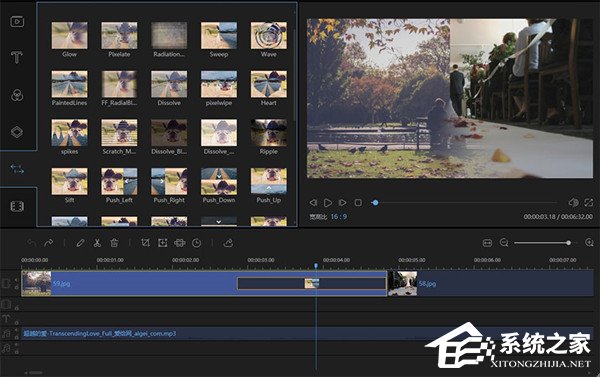Open the Text panel (T icon)
The image size is (600, 377).
(16, 58)
